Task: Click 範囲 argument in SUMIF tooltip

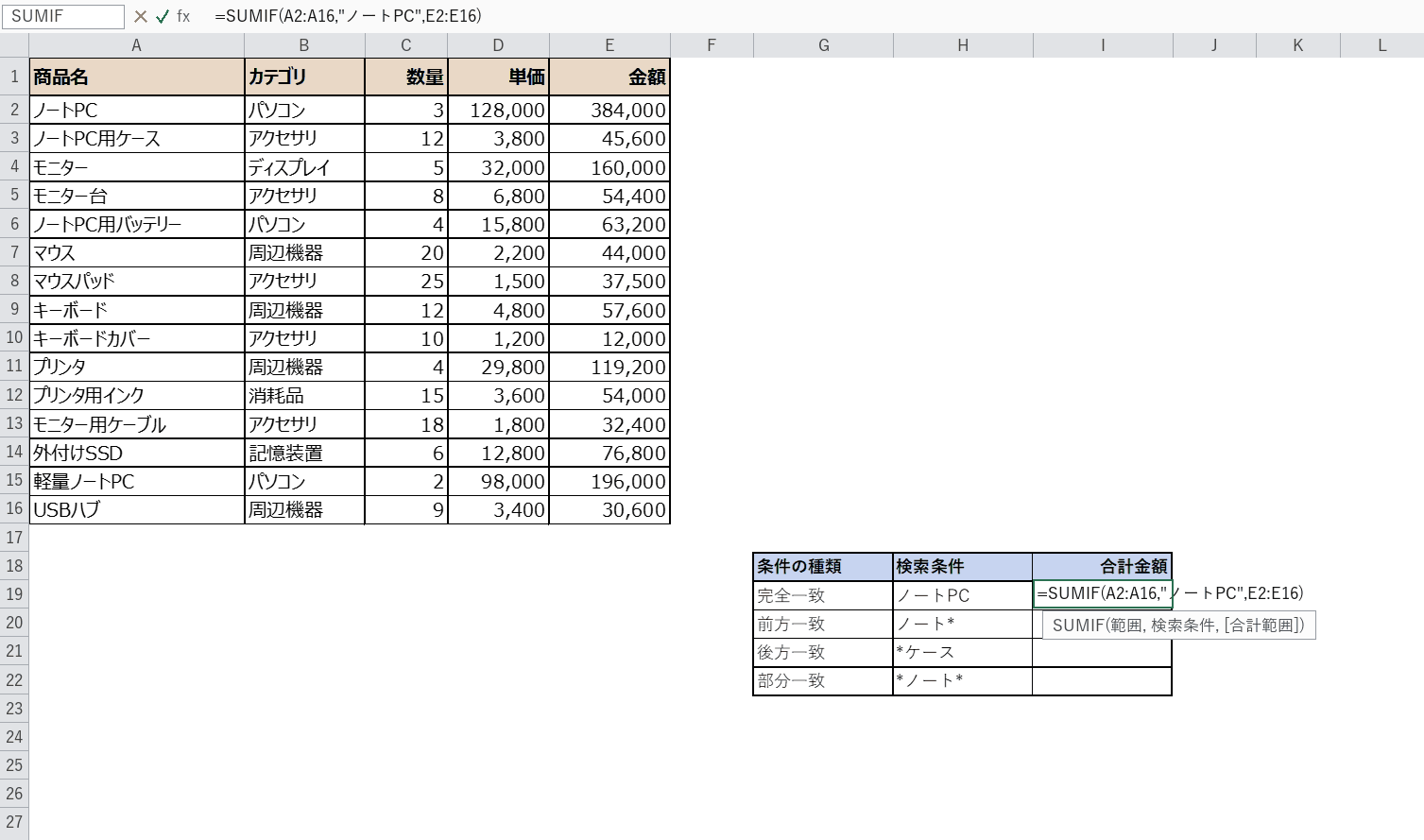Action: [x=1126, y=626]
